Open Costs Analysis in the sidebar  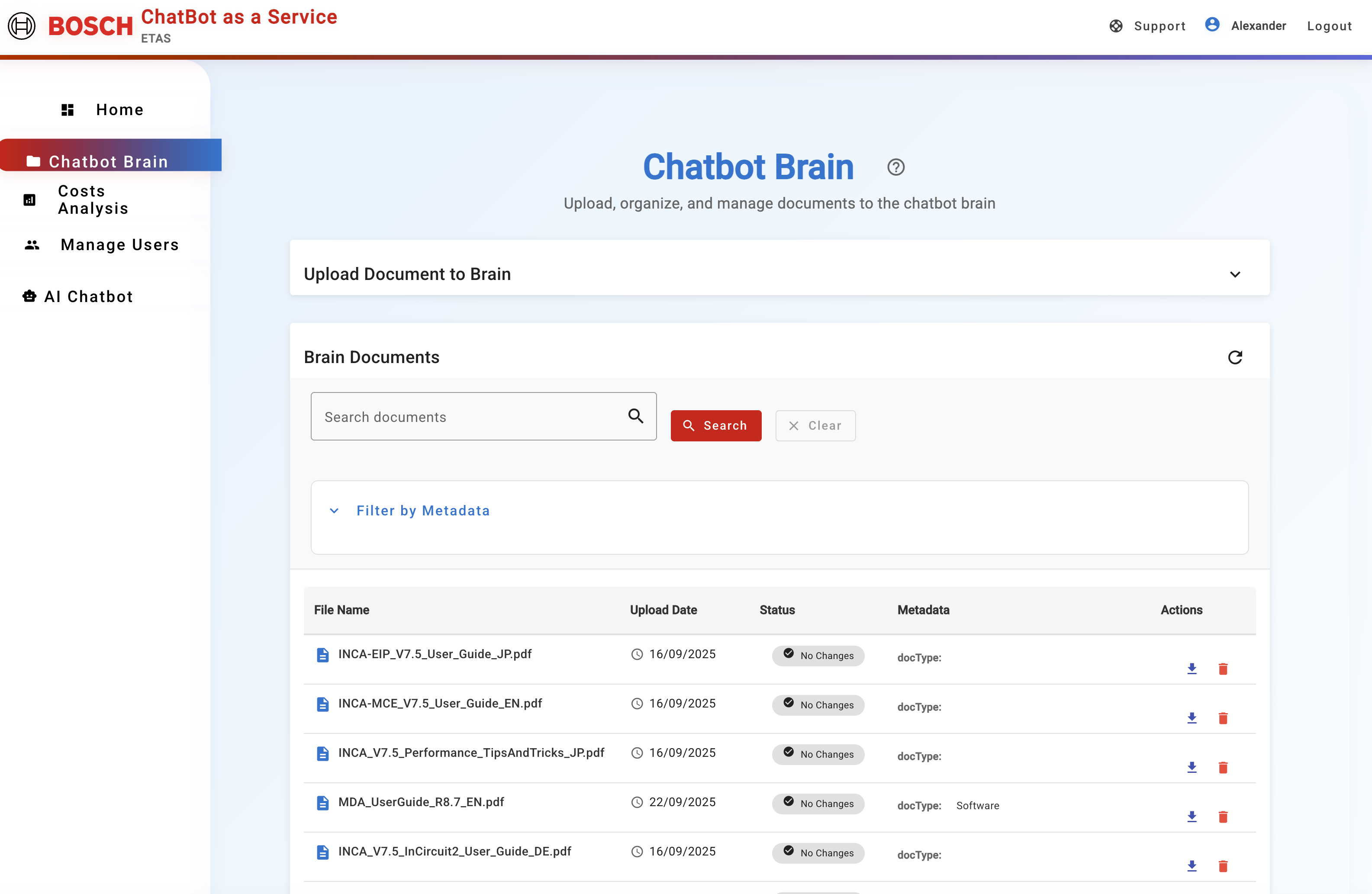point(92,199)
